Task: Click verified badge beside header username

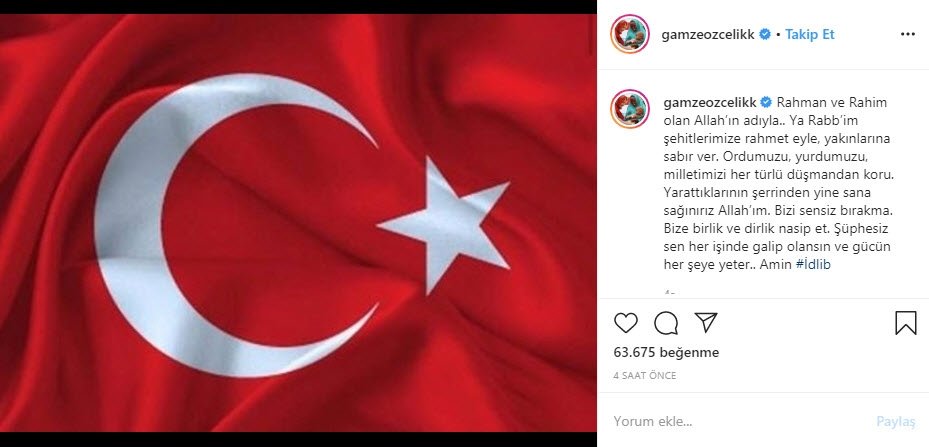Action: tap(765, 34)
